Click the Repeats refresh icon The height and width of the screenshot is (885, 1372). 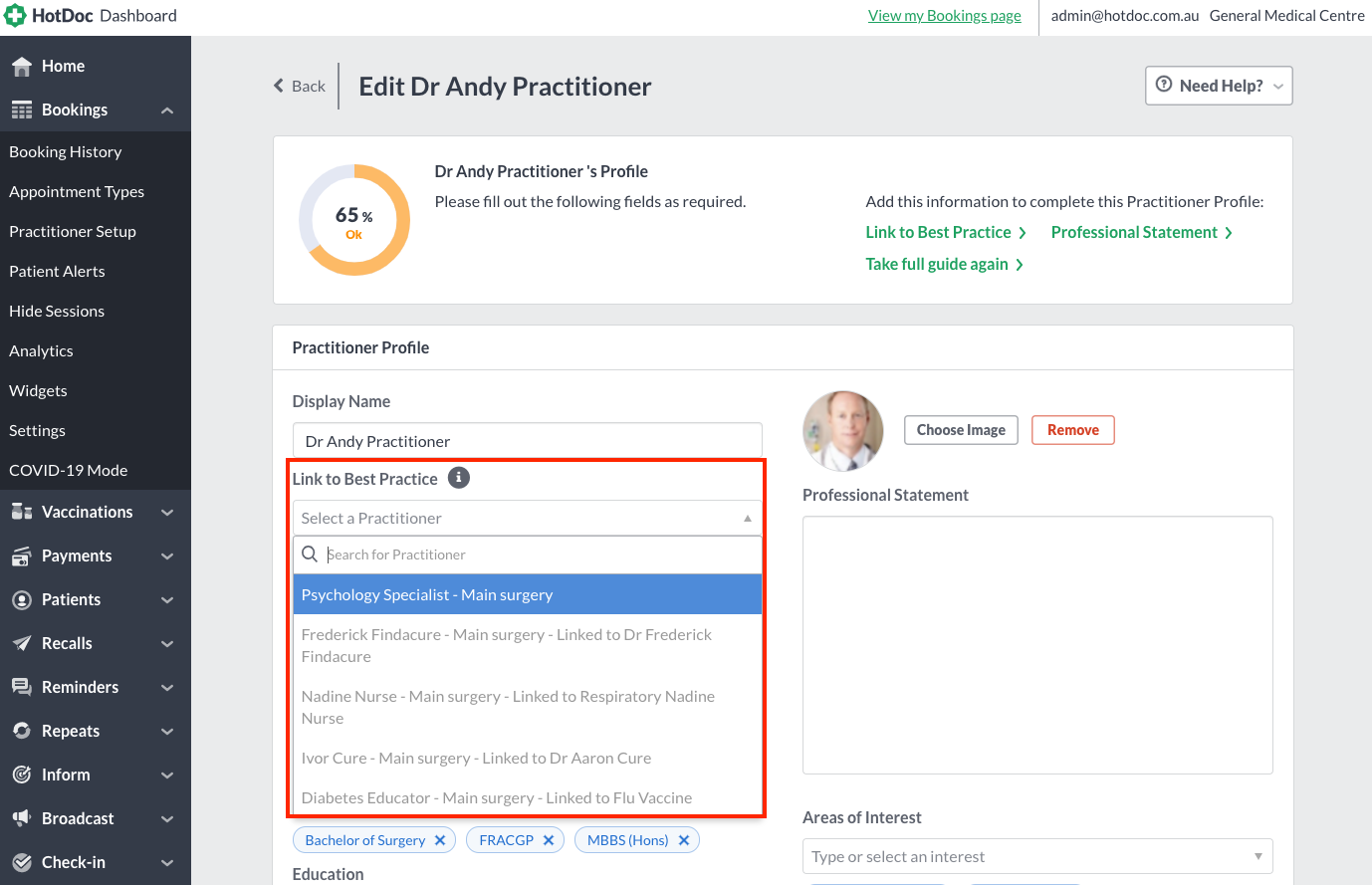[x=21, y=731]
